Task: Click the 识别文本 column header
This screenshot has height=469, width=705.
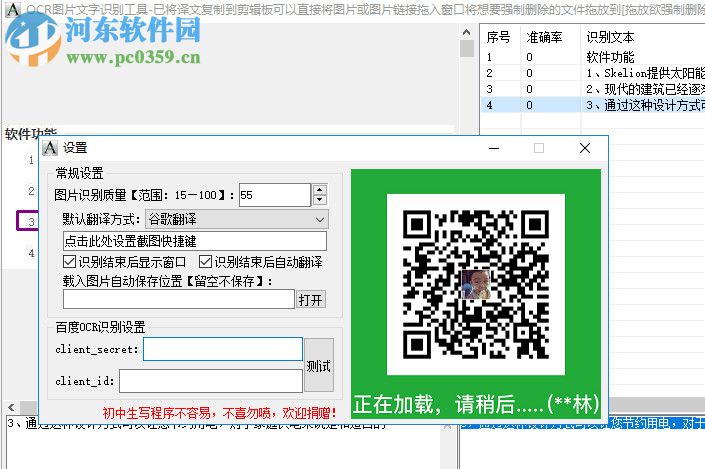Action: 643,37
